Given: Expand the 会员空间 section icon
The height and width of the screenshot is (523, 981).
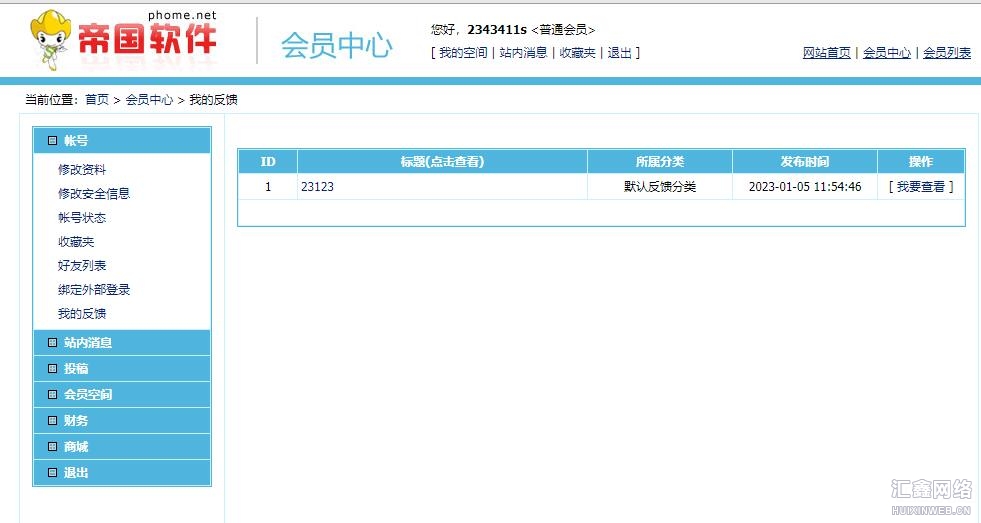Looking at the screenshot, I should (53, 395).
